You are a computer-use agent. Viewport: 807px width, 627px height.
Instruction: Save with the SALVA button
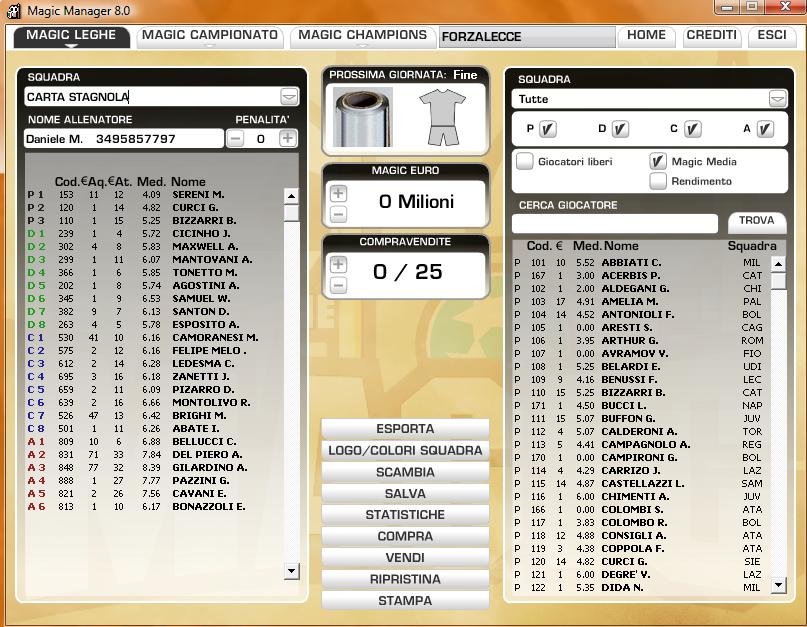(405, 493)
